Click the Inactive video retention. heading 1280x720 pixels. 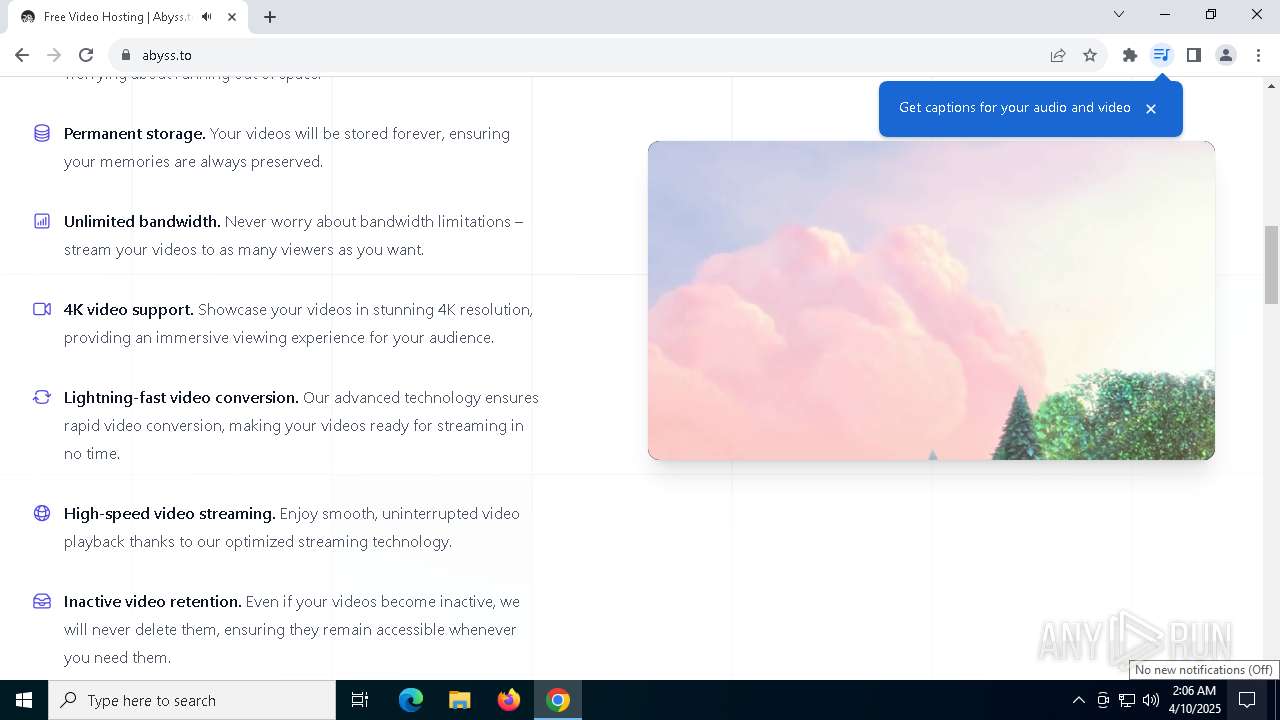[x=153, y=601]
